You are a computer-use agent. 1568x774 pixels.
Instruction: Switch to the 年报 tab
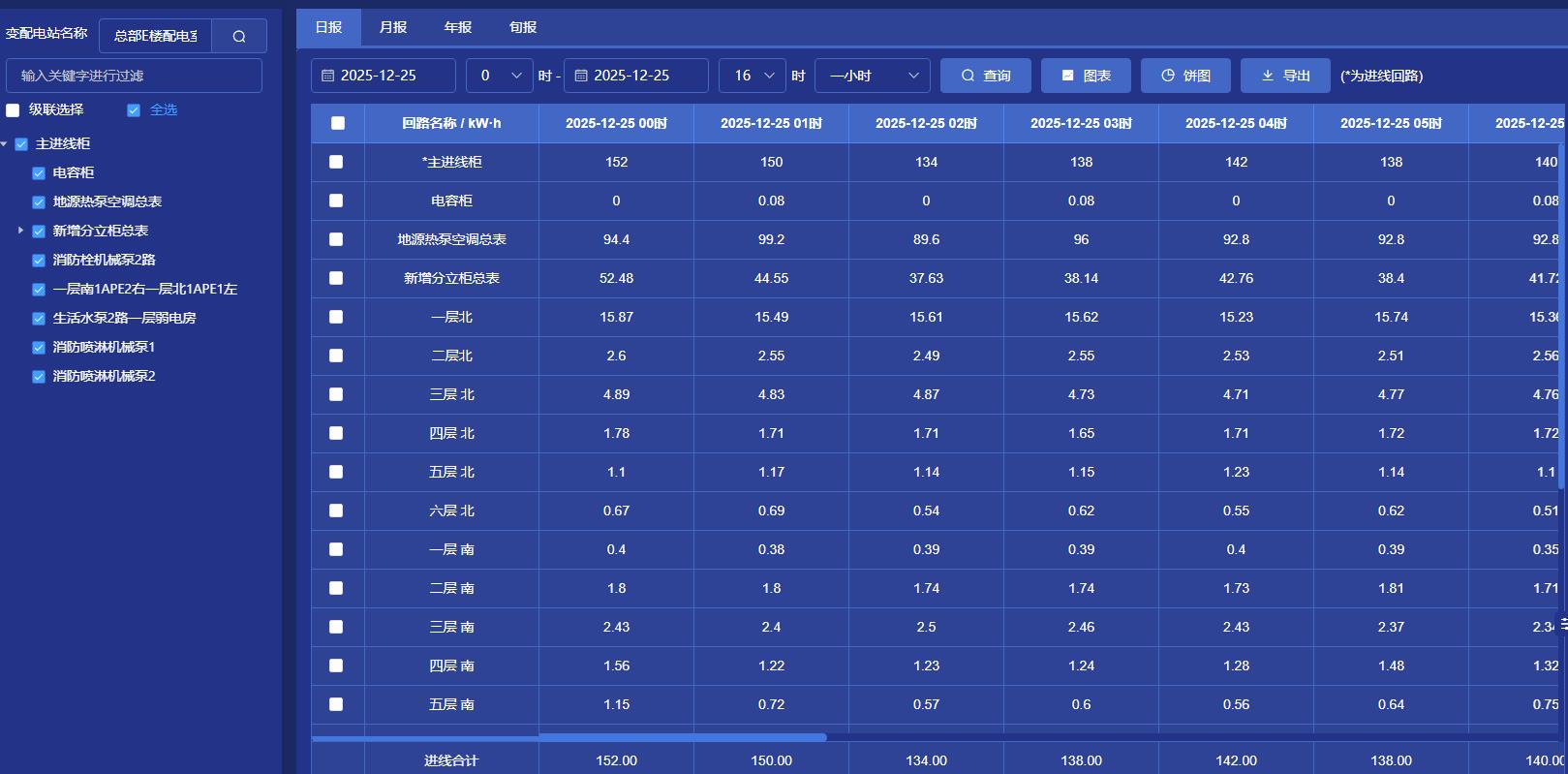pyautogui.click(x=458, y=27)
